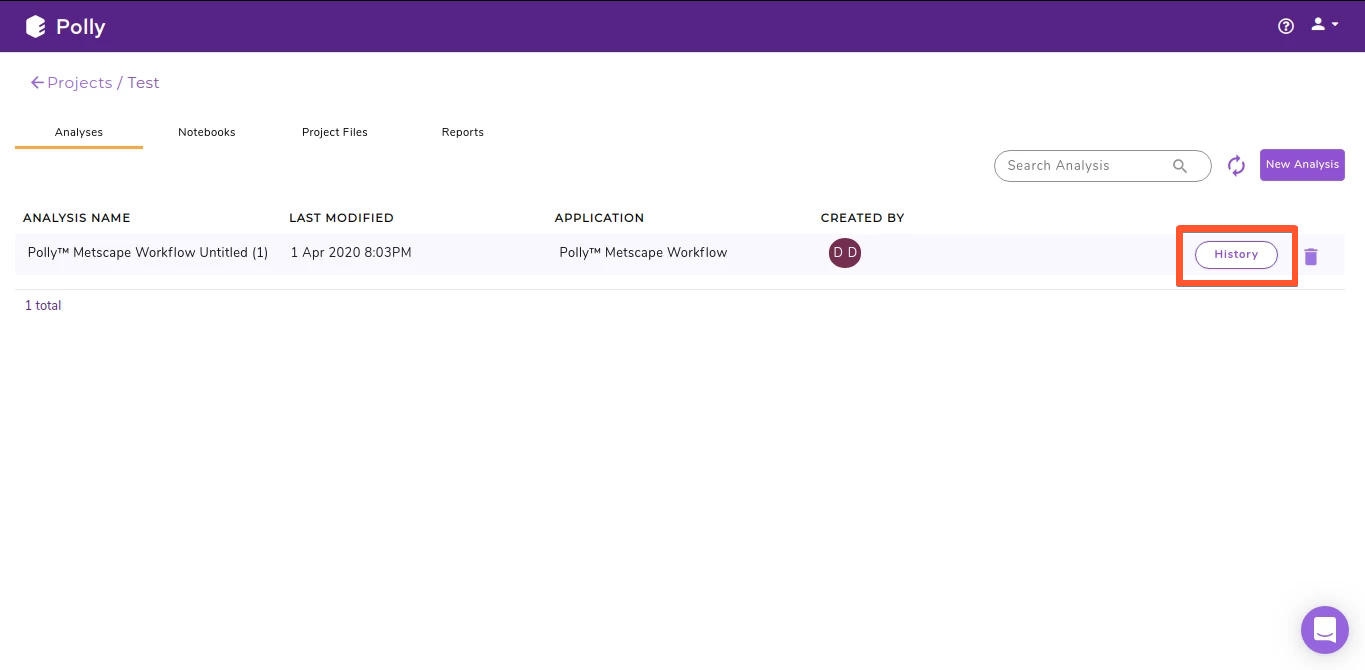Select the Analyses tab
The height and width of the screenshot is (670, 1365).
78,131
